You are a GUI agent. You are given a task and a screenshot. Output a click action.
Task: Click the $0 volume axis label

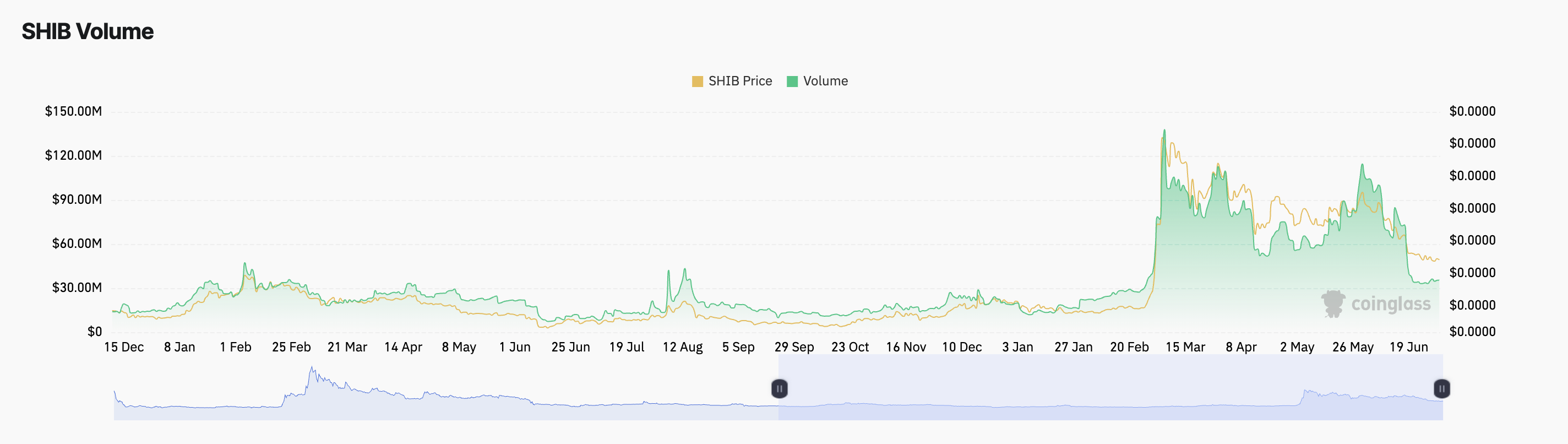94,332
